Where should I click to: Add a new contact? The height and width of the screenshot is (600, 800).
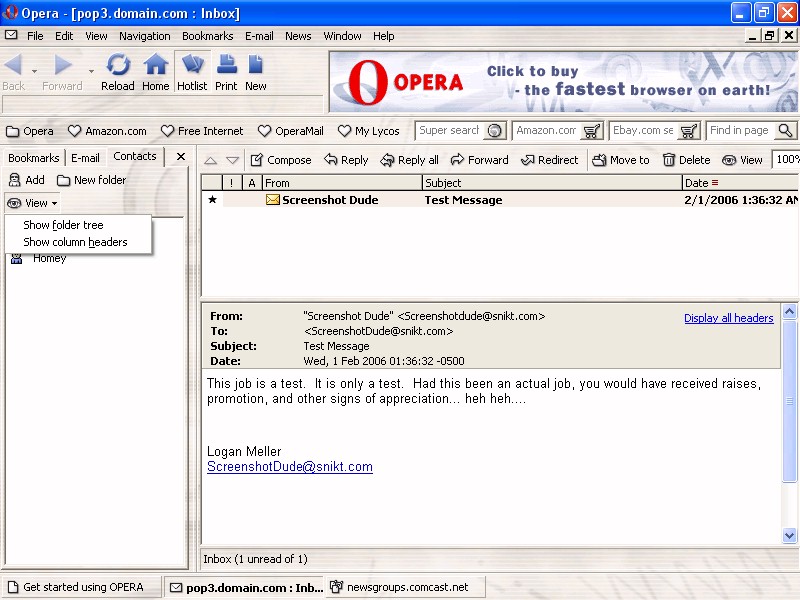coord(27,180)
